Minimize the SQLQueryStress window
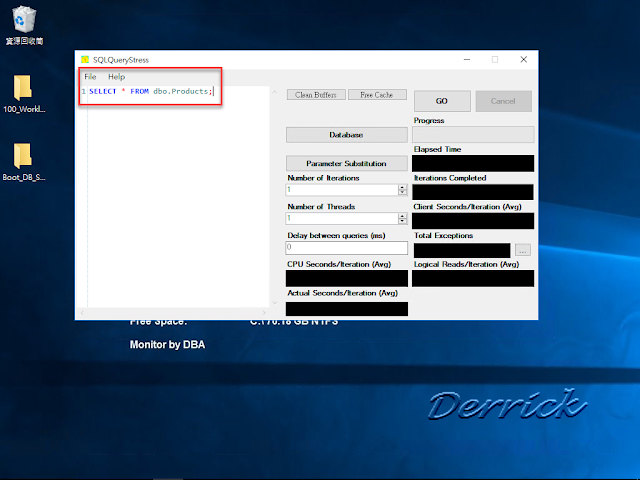 click(467, 60)
